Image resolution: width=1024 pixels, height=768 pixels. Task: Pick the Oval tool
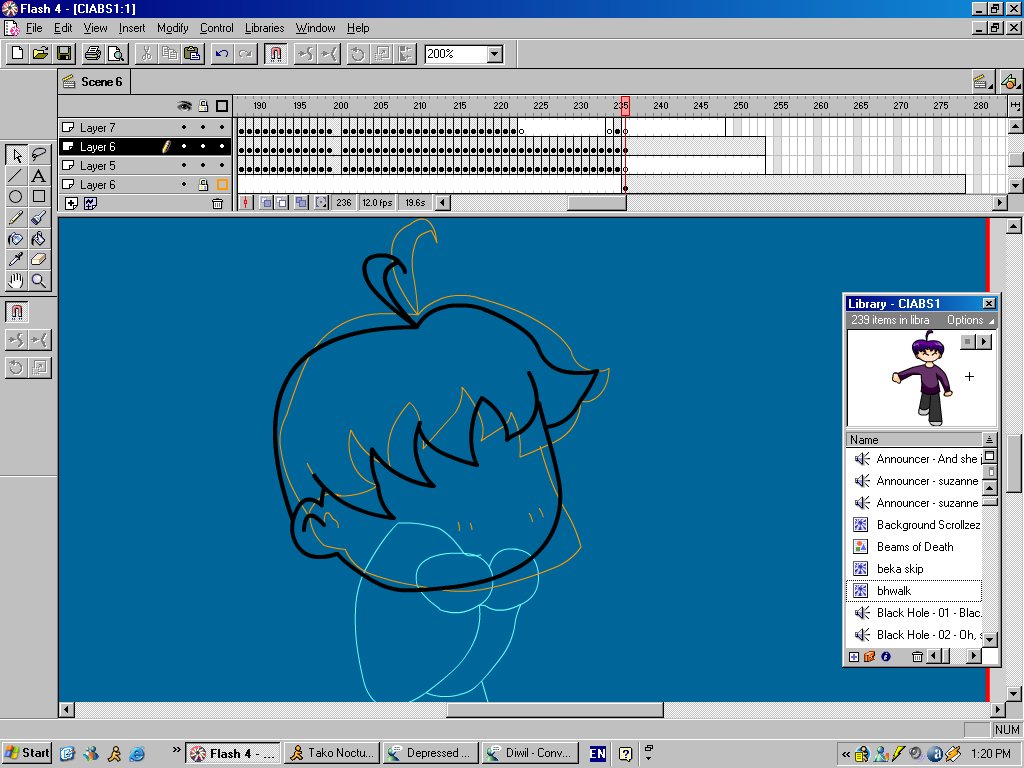16,197
